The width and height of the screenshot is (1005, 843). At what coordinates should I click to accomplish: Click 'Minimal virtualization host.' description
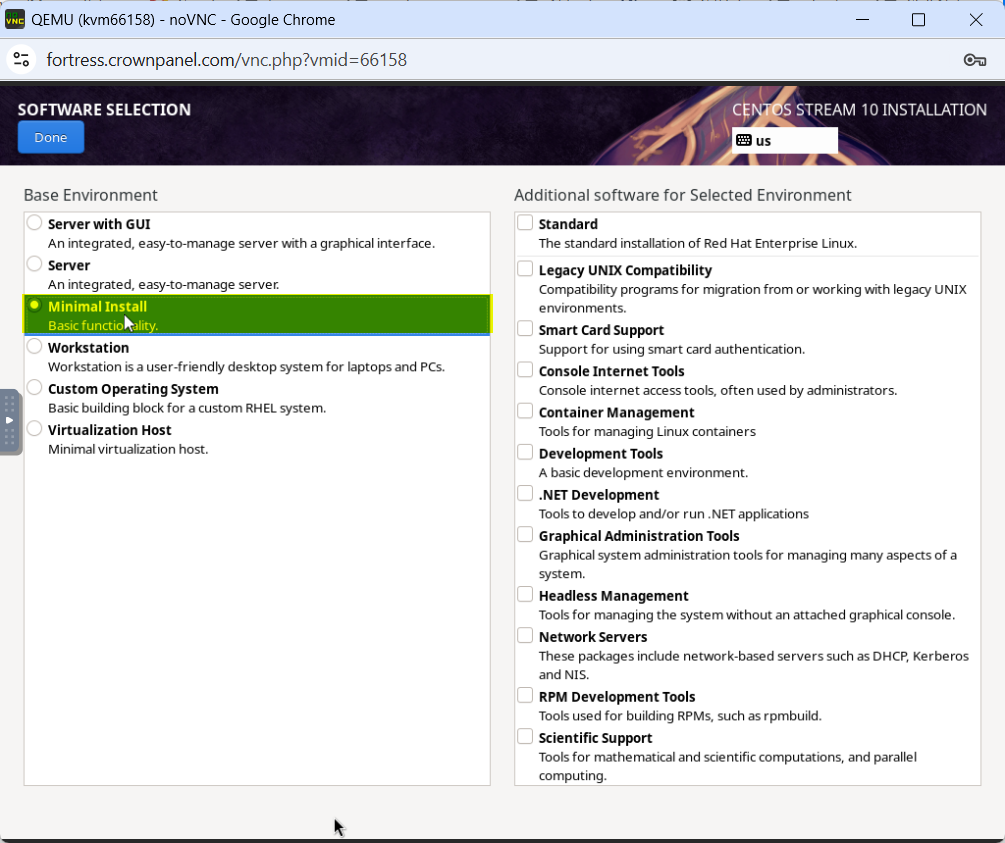tap(128, 449)
